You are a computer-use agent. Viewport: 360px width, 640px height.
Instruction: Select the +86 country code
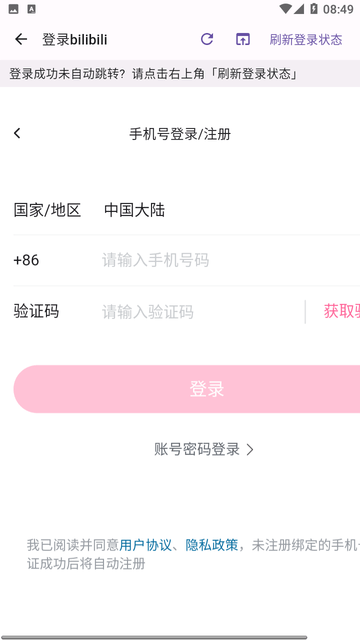pos(26,260)
